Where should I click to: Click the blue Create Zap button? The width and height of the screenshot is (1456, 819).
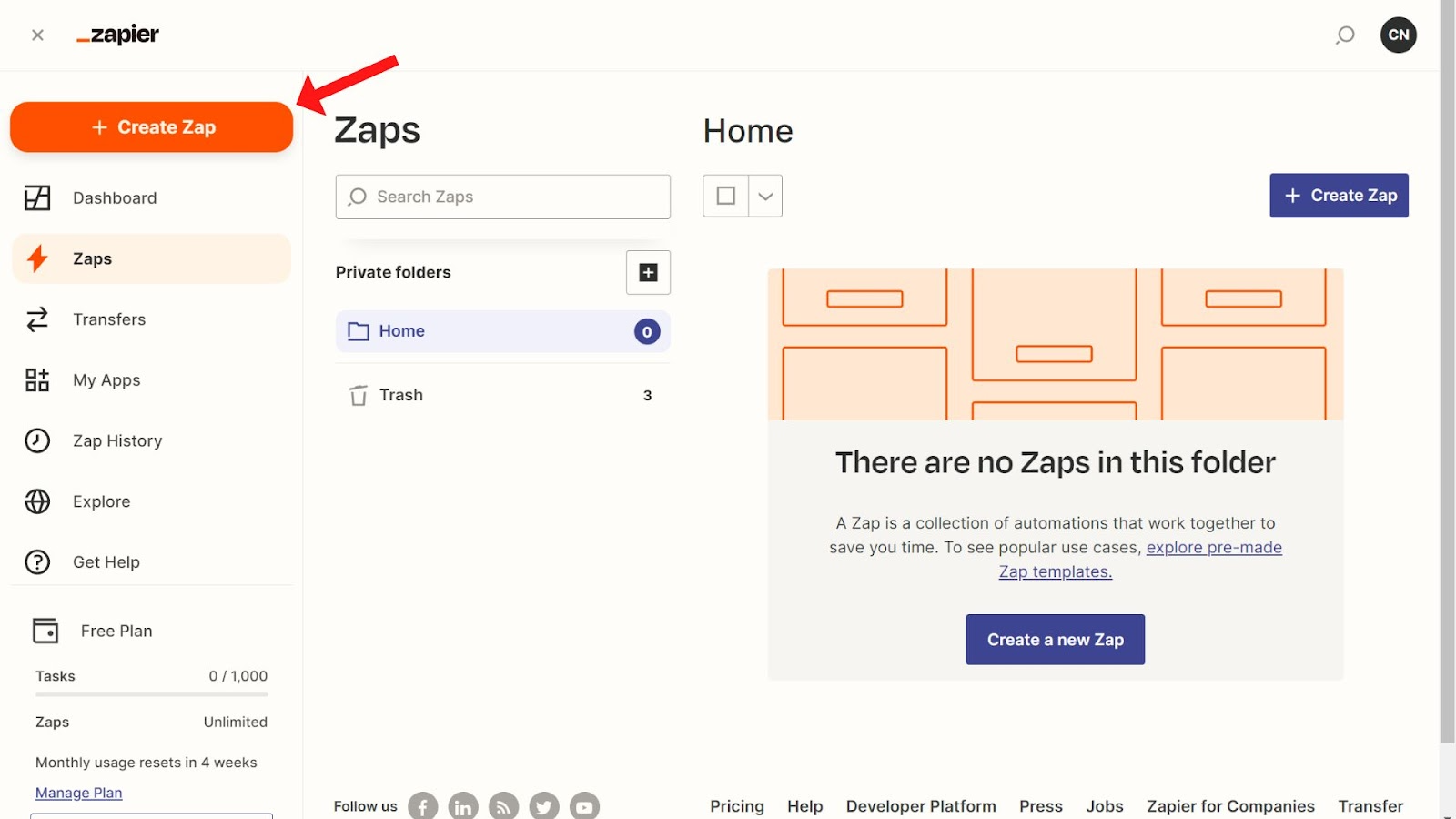tap(1339, 196)
